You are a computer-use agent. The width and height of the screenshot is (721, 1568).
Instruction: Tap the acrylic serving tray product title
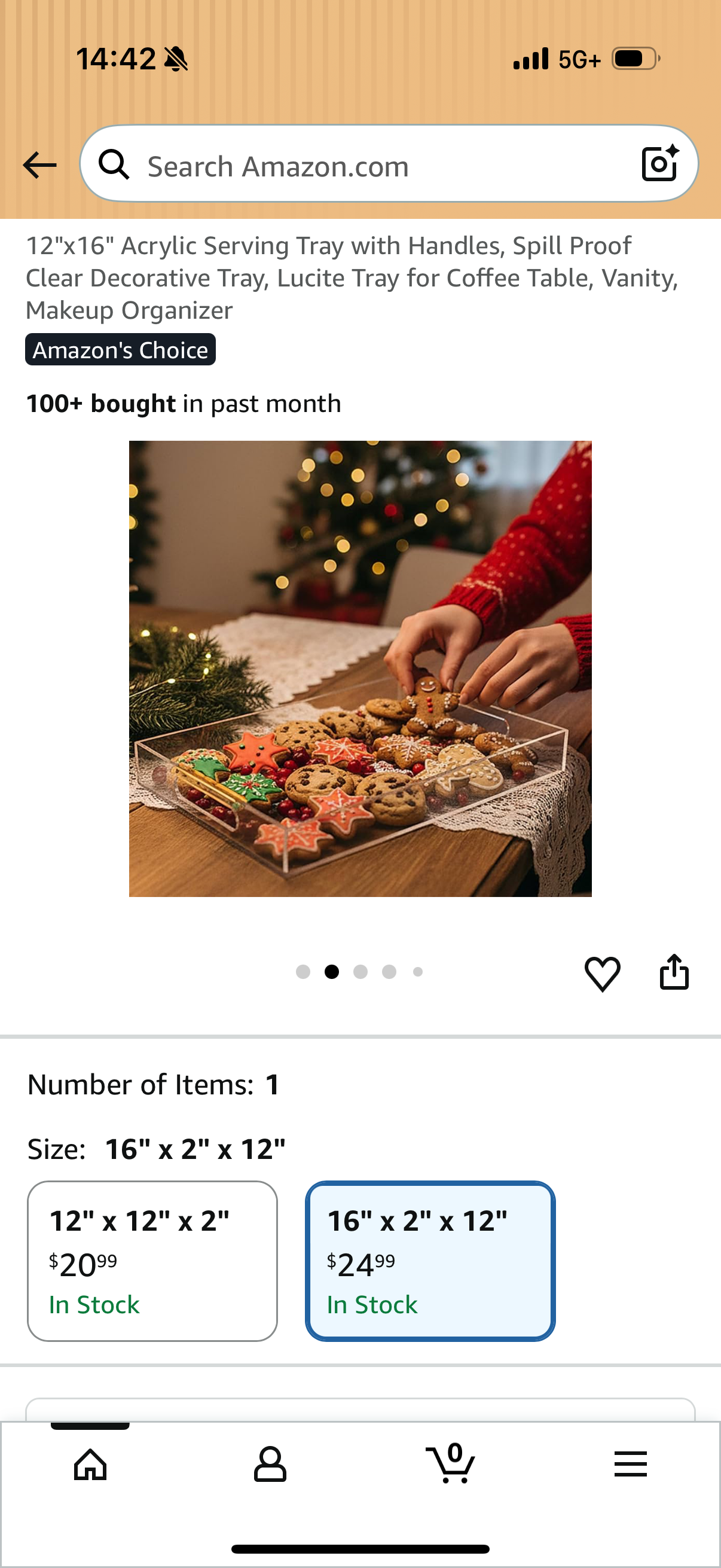pyautogui.click(x=352, y=278)
